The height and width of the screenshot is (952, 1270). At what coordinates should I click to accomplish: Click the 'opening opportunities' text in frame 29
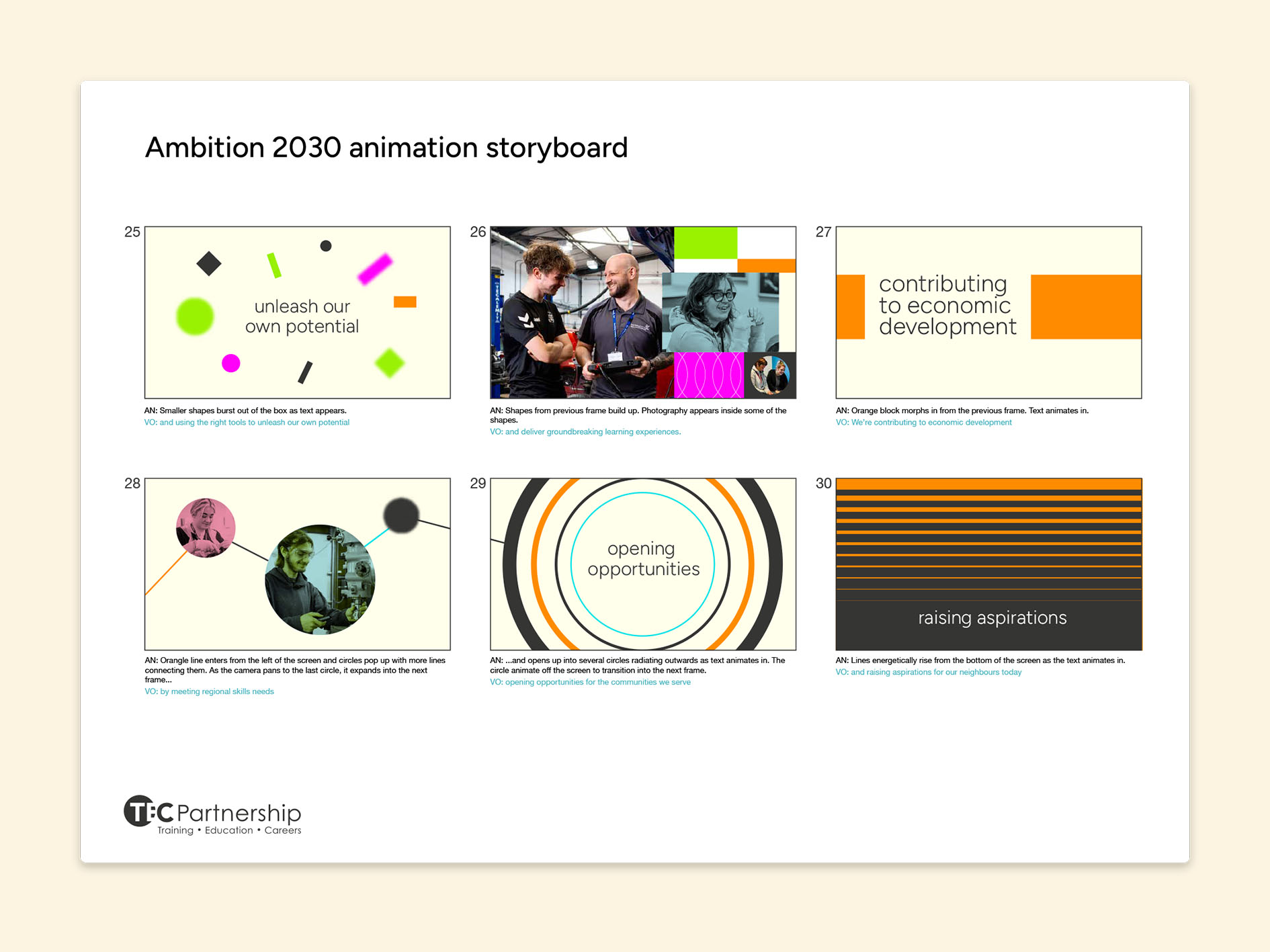coord(643,559)
